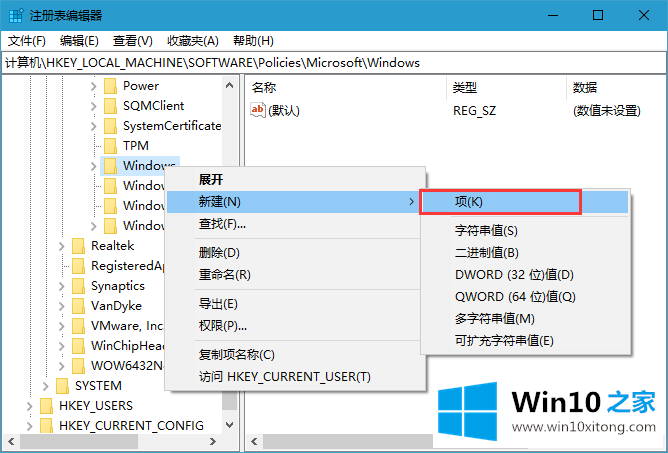
Task: Click 删除(D) in the context menu
Action: [219, 253]
